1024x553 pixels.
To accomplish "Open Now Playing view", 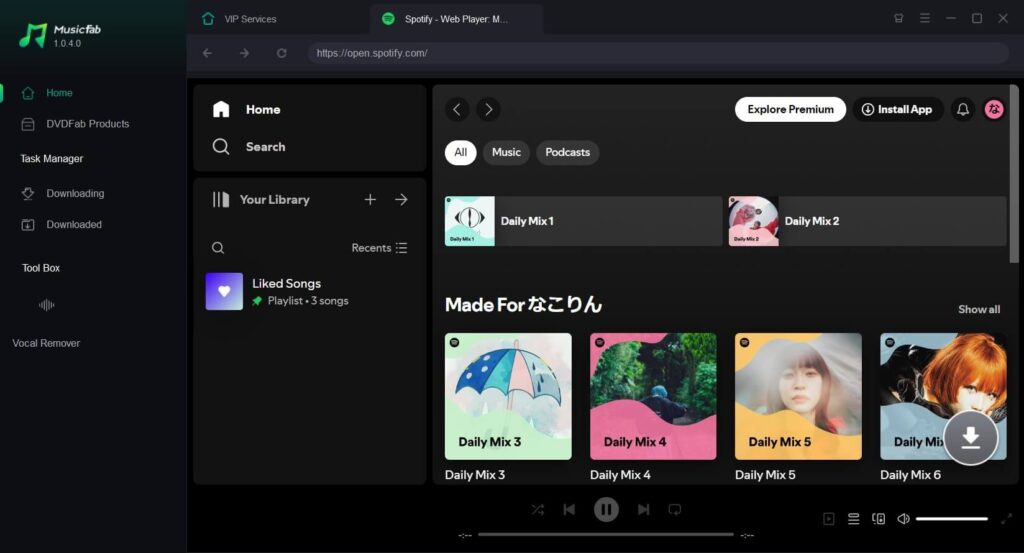I will pos(829,519).
